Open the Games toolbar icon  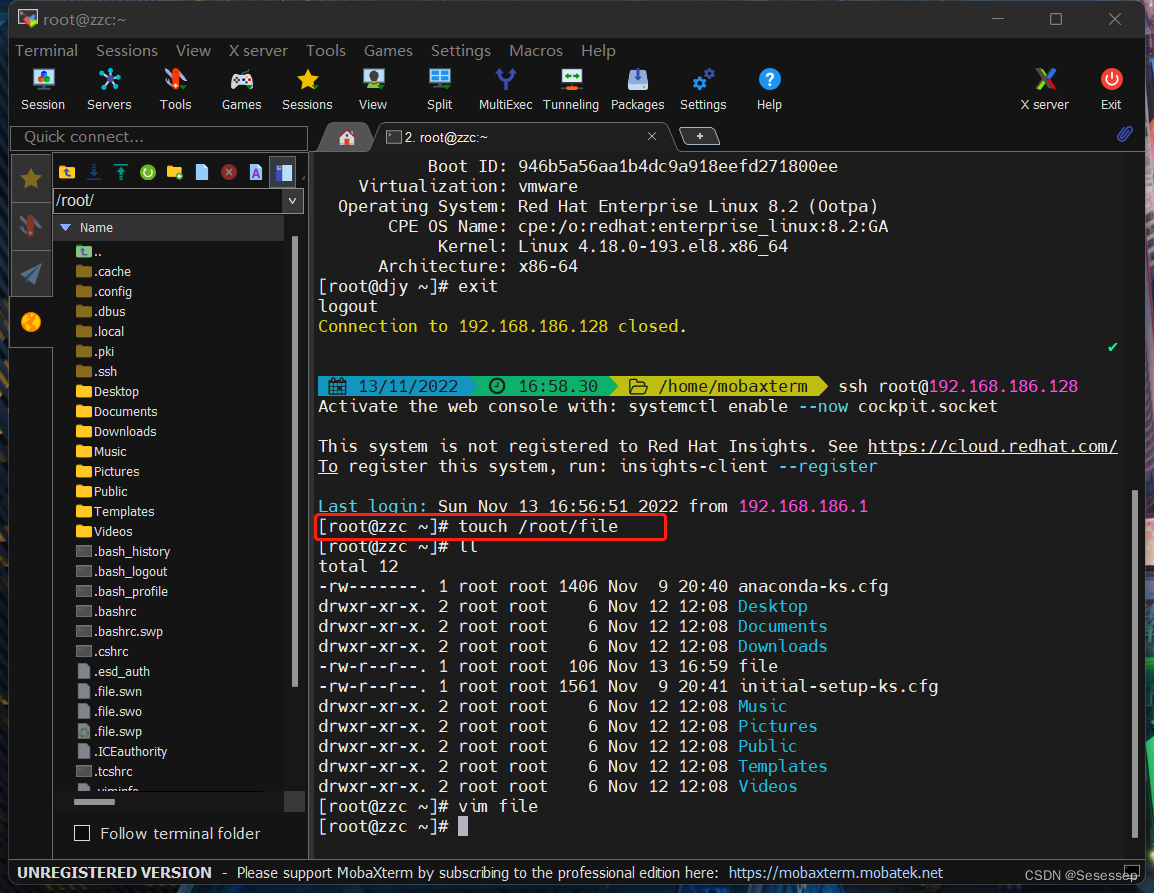pos(241,89)
